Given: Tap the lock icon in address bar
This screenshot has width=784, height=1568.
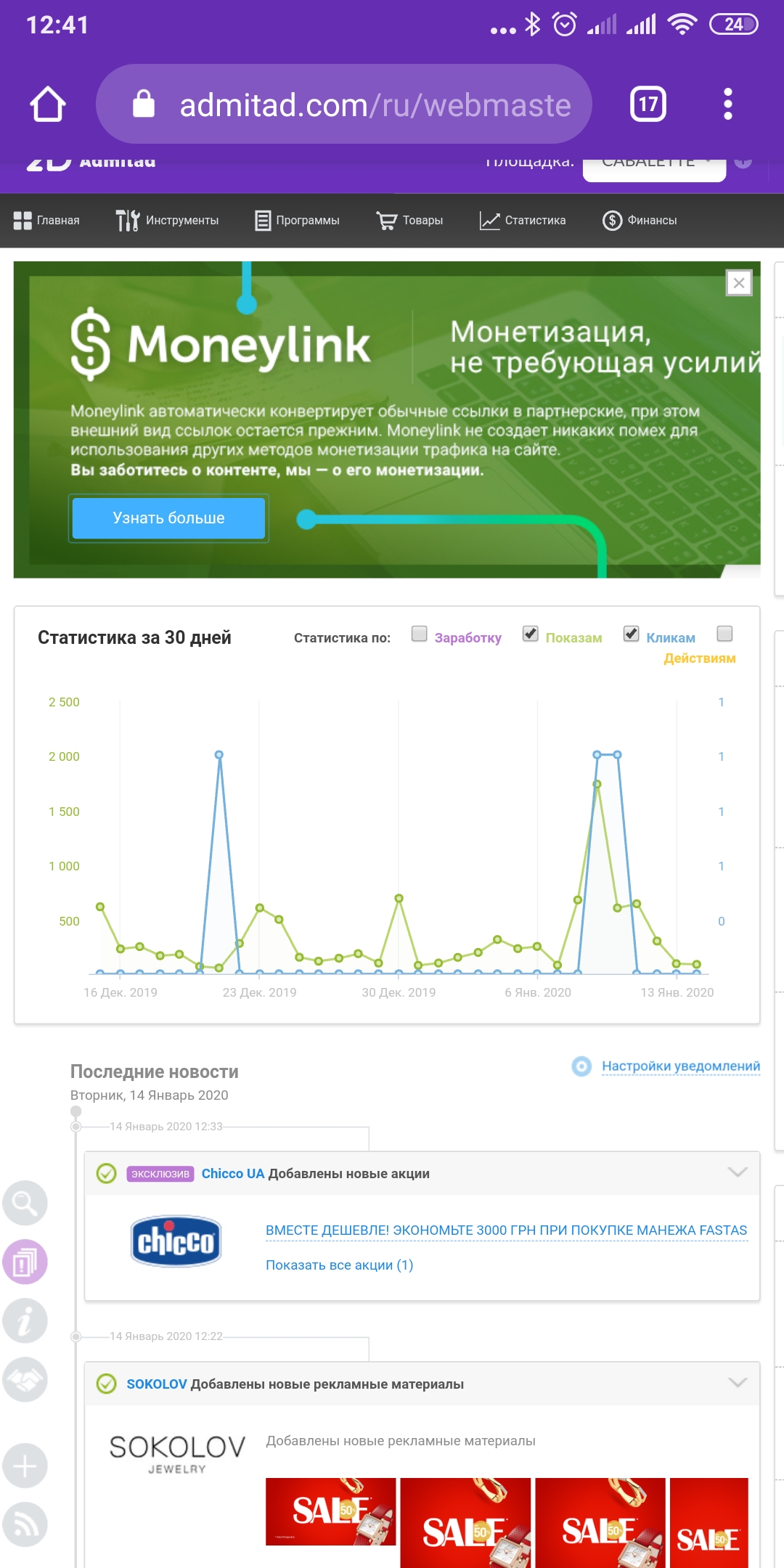Looking at the screenshot, I should coord(143,104).
